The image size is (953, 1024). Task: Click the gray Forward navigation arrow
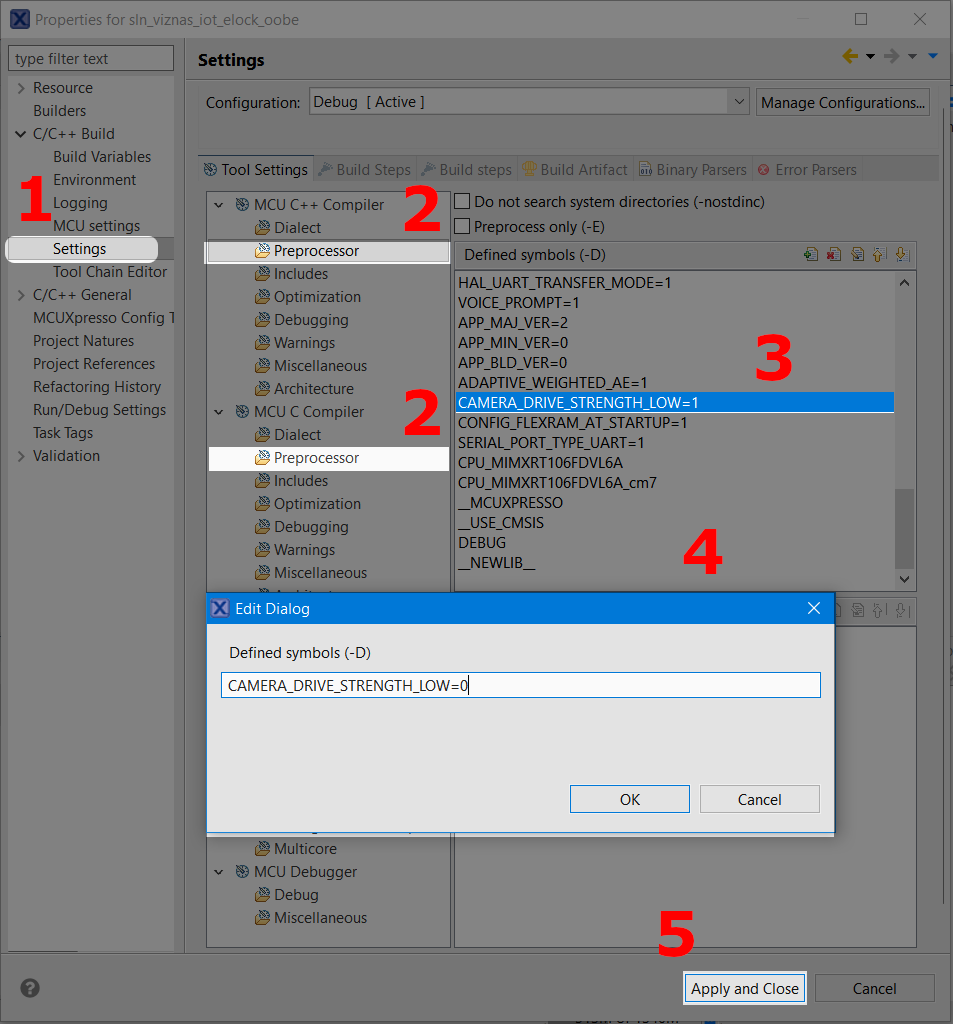[x=892, y=57]
